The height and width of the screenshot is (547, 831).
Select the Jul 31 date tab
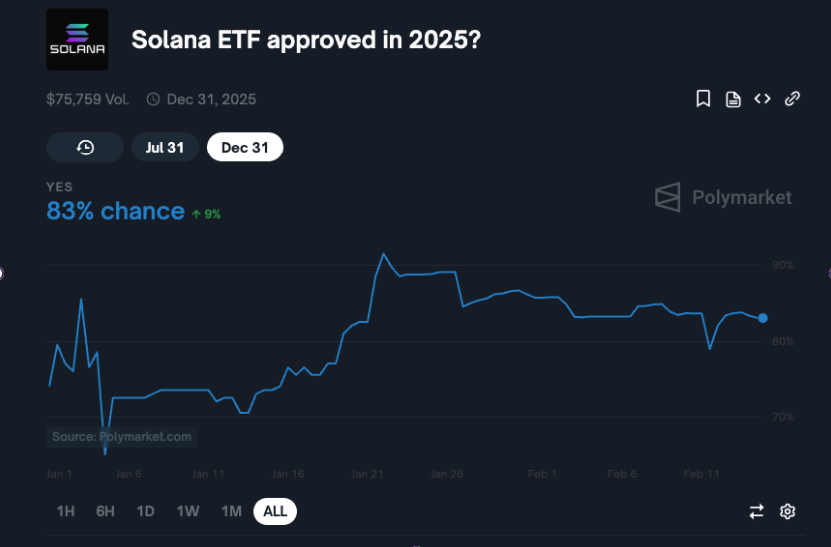click(165, 147)
